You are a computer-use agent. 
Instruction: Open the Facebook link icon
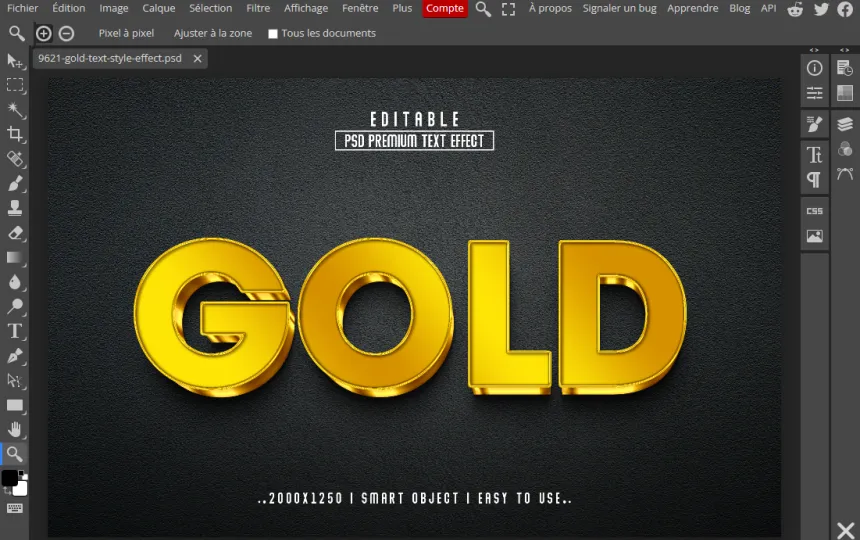[x=845, y=9]
